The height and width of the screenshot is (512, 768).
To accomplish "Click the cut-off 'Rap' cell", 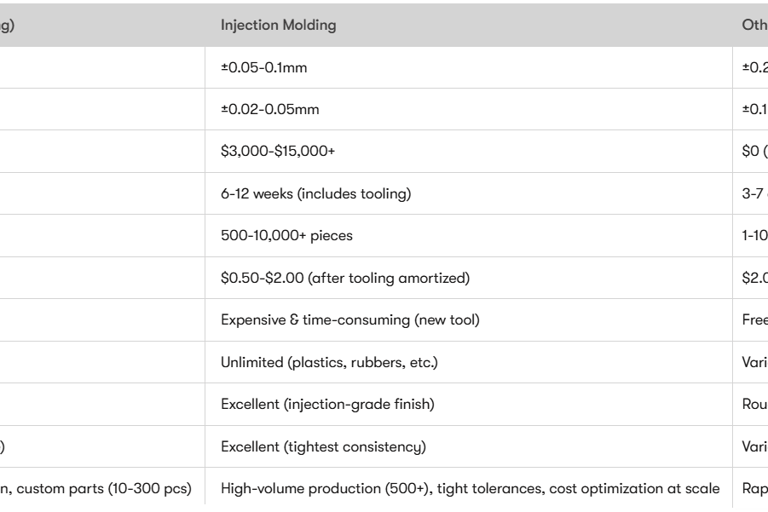I will pyautogui.click(x=754, y=488).
